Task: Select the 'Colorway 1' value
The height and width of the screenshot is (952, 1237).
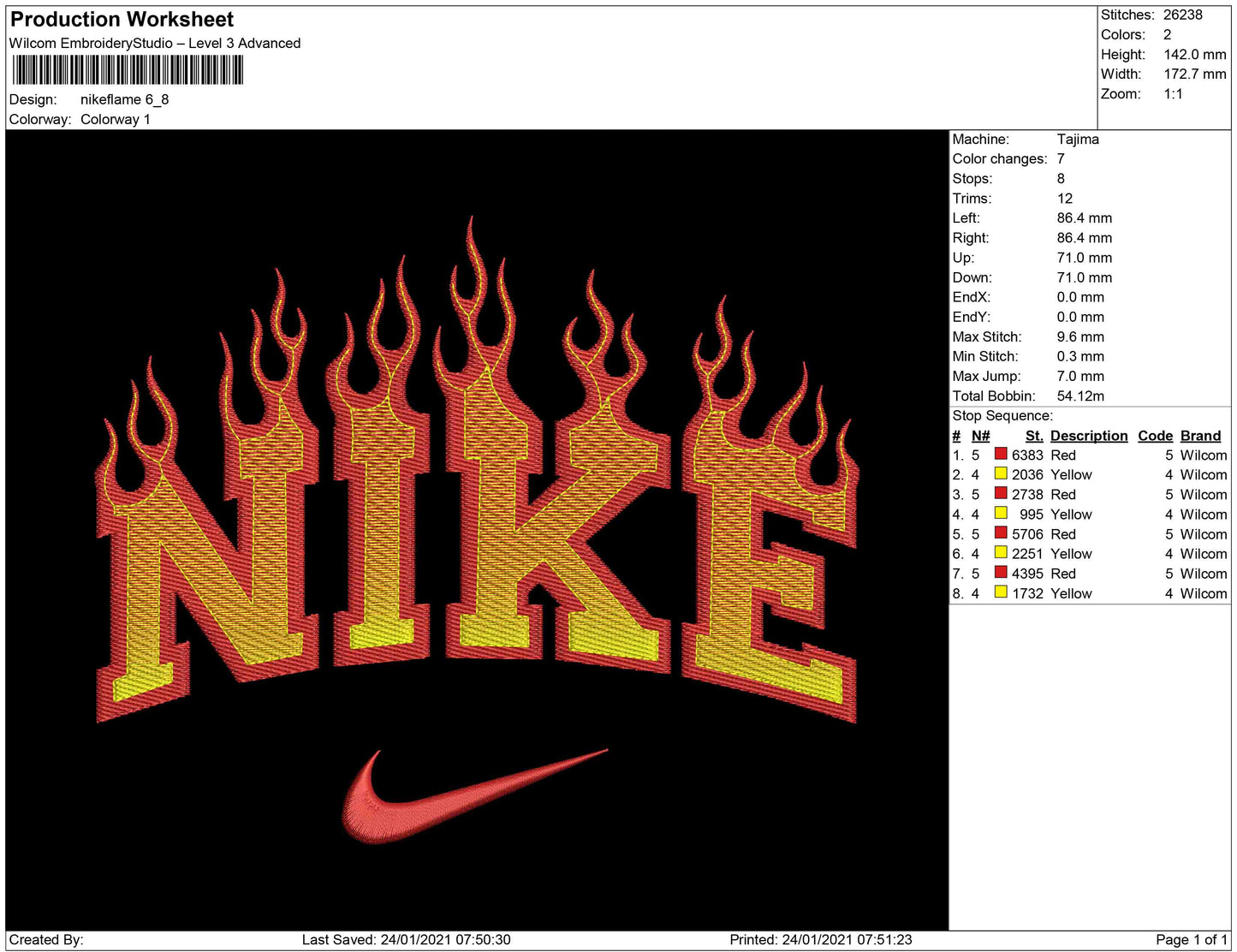Action: [116, 119]
